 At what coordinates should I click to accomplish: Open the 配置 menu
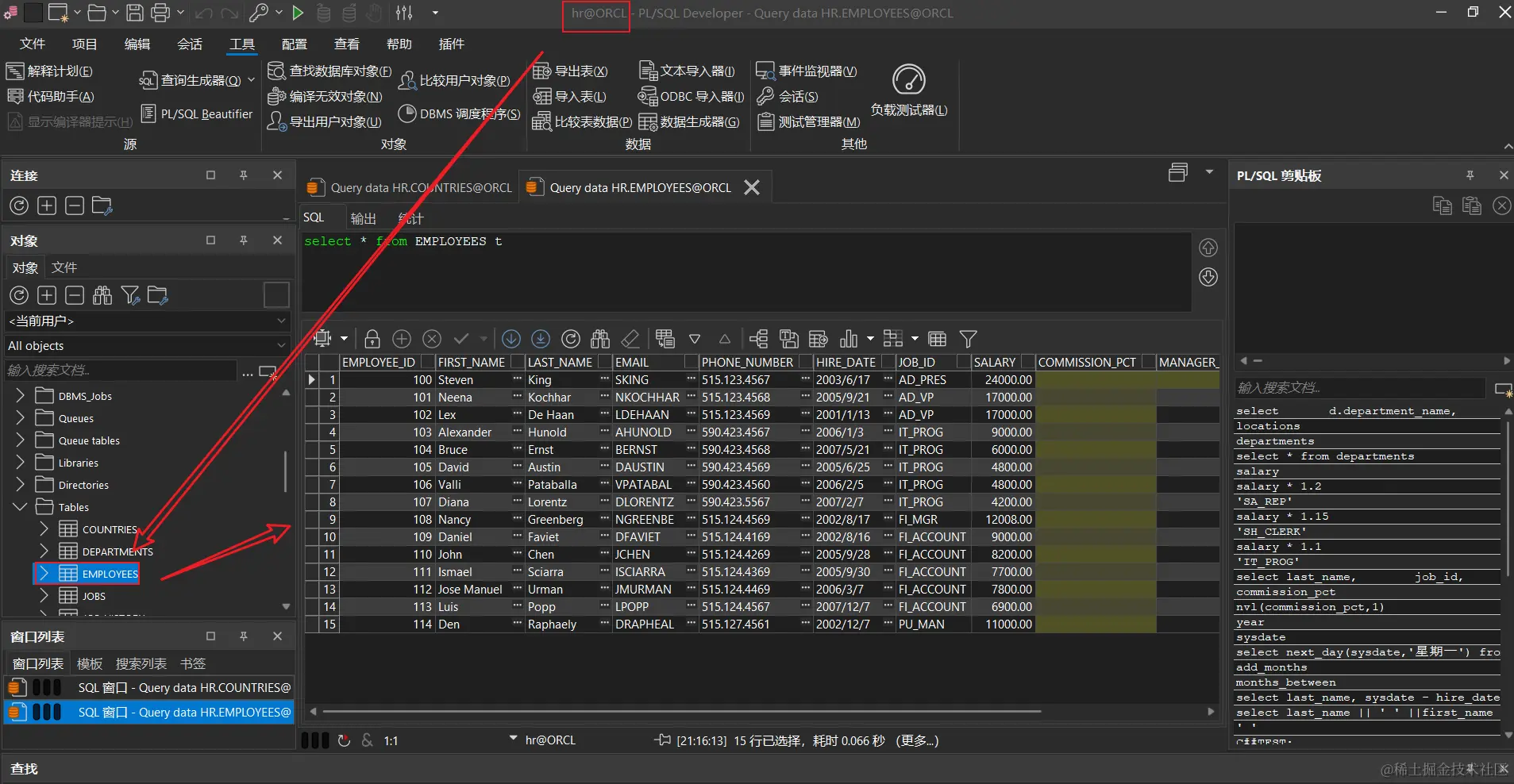tap(295, 44)
